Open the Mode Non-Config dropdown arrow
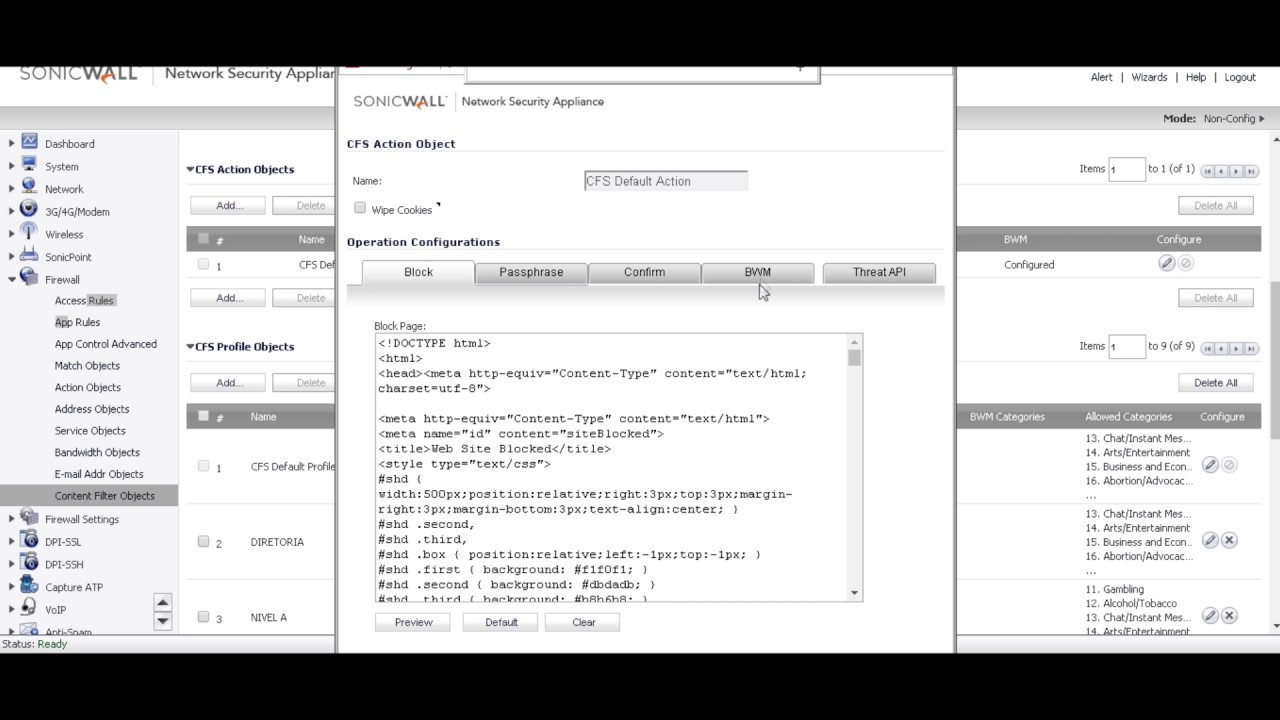Image resolution: width=1280 pixels, height=720 pixels. coord(1262,118)
